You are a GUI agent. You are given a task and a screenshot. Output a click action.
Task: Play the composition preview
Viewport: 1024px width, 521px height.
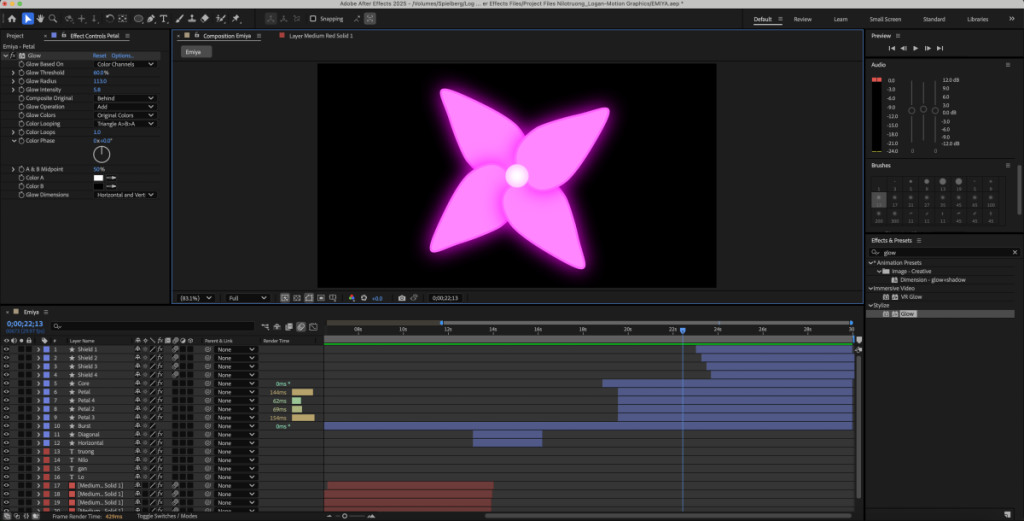click(x=916, y=48)
